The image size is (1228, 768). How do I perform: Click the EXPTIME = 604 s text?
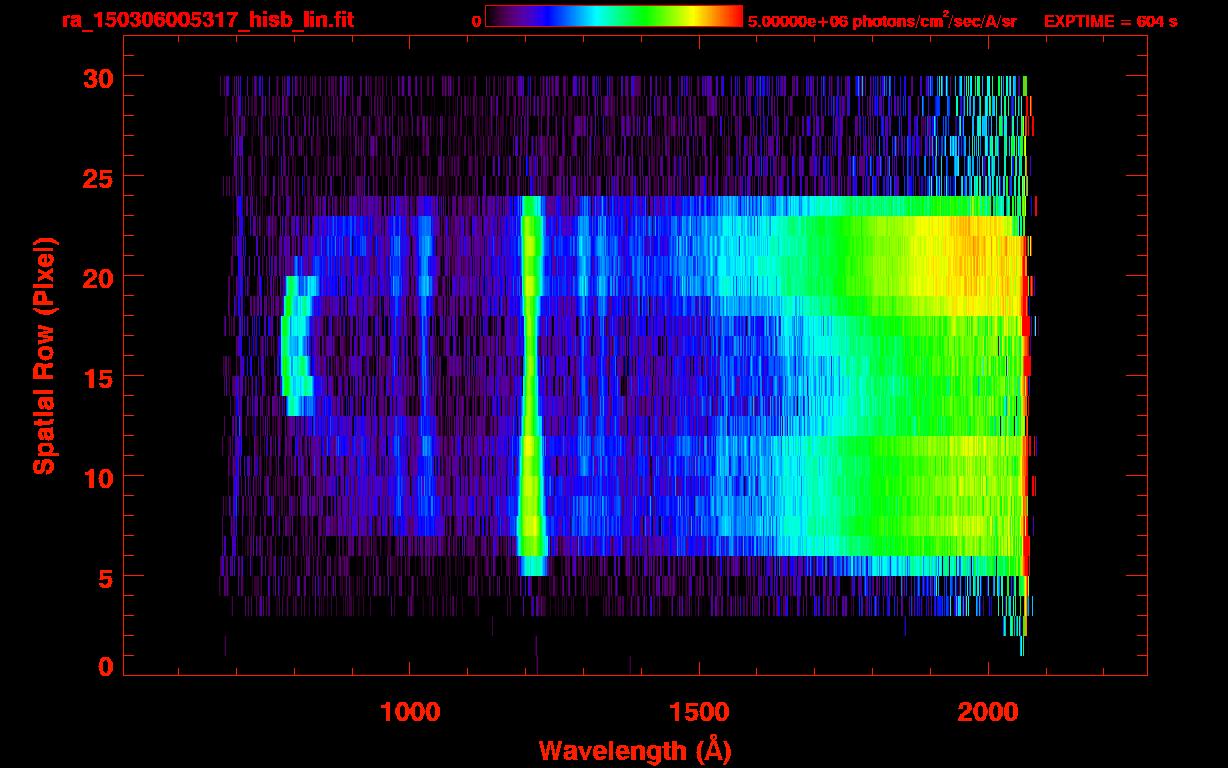[1110, 21]
